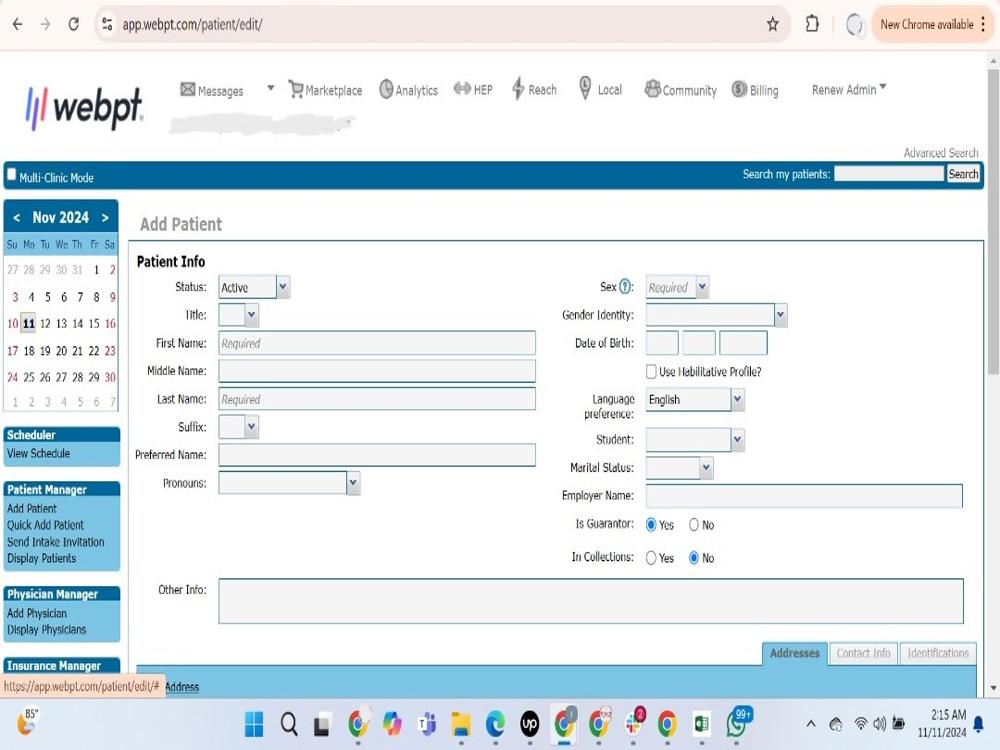Open Excel from taskbar
Viewport: 1000px width, 750px height.
tap(702, 724)
